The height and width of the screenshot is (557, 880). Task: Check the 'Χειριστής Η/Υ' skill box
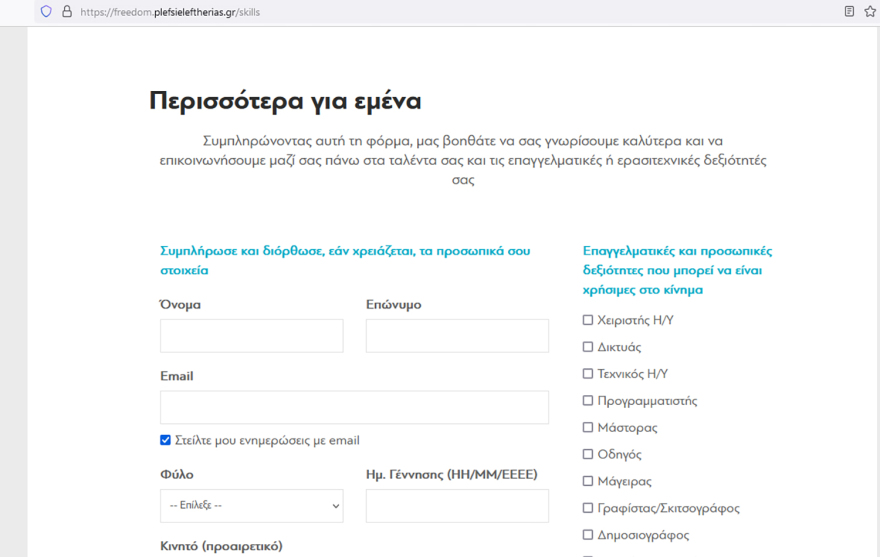pos(588,320)
